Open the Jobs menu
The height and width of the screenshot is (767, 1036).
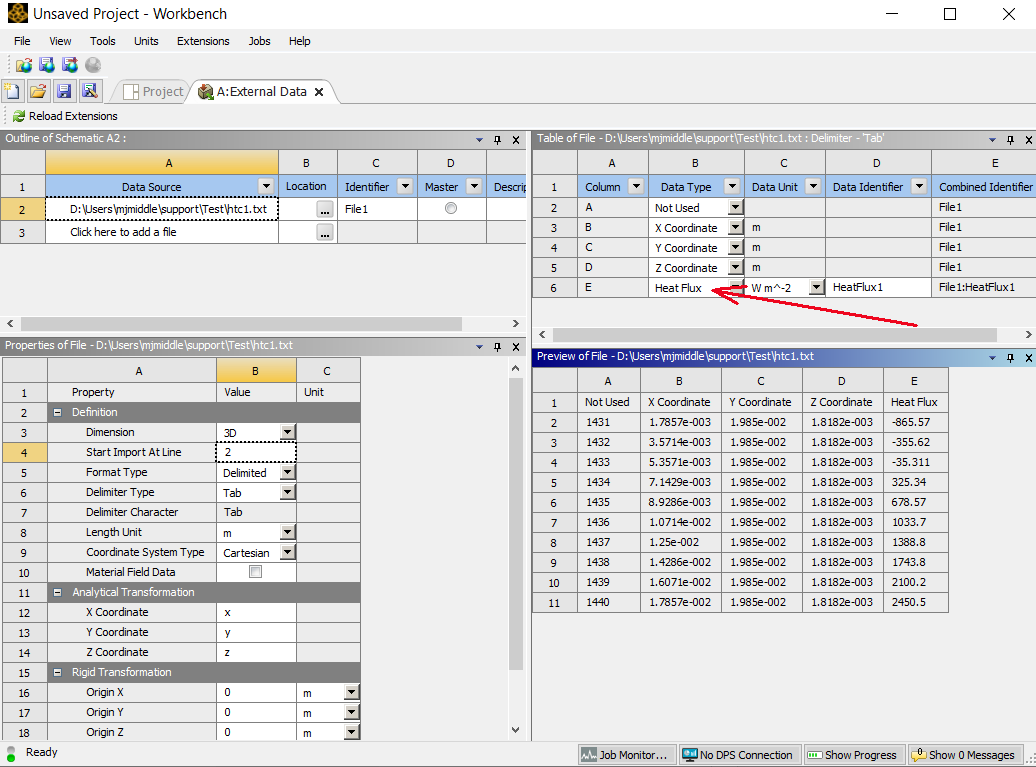coord(259,41)
